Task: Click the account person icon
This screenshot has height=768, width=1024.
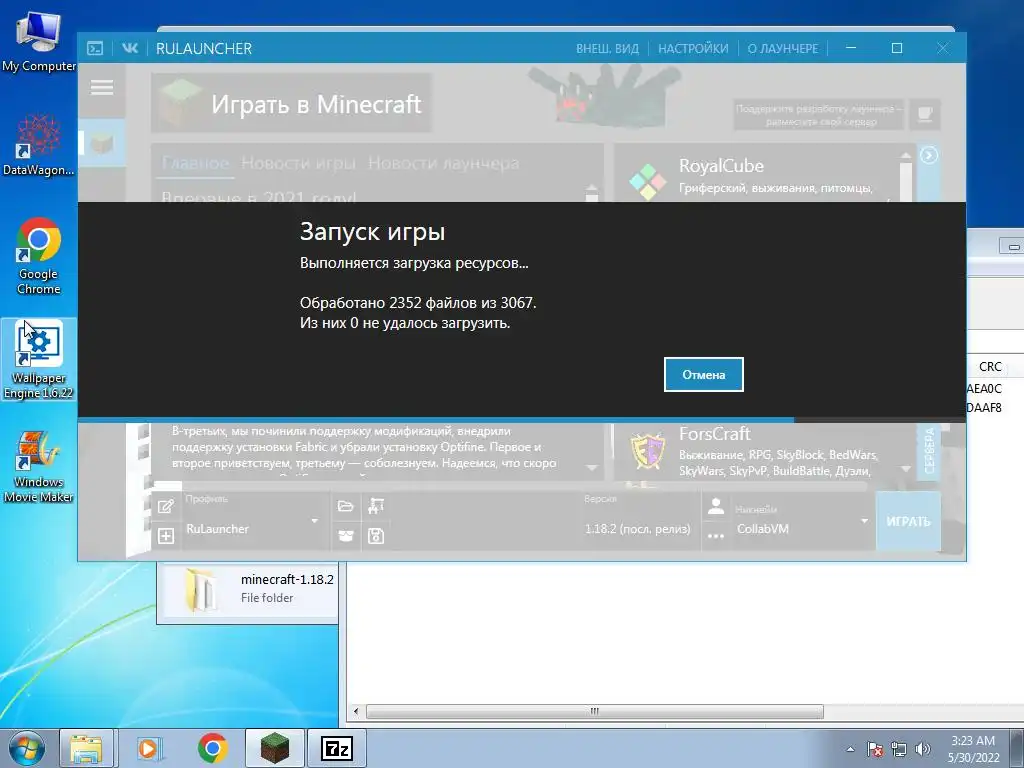Action: tap(716, 506)
